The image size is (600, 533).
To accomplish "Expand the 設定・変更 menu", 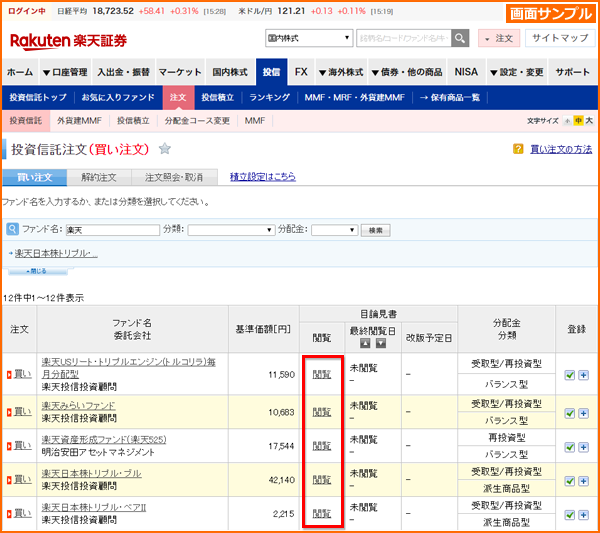I will (x=517, y=72).
